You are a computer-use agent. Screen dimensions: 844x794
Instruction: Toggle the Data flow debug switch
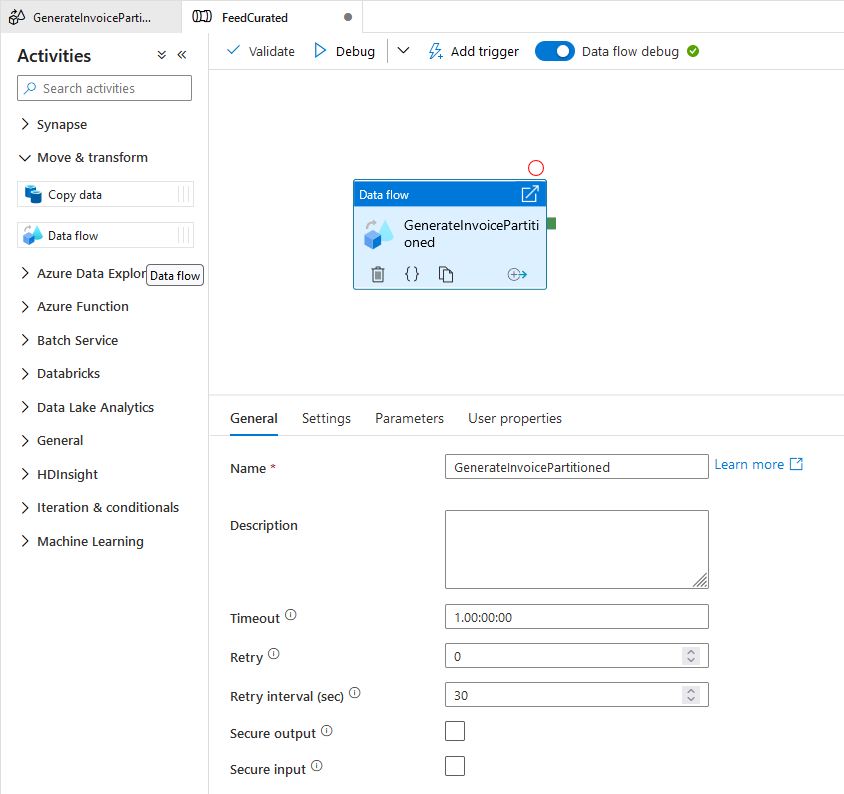[x=555, y=51]
